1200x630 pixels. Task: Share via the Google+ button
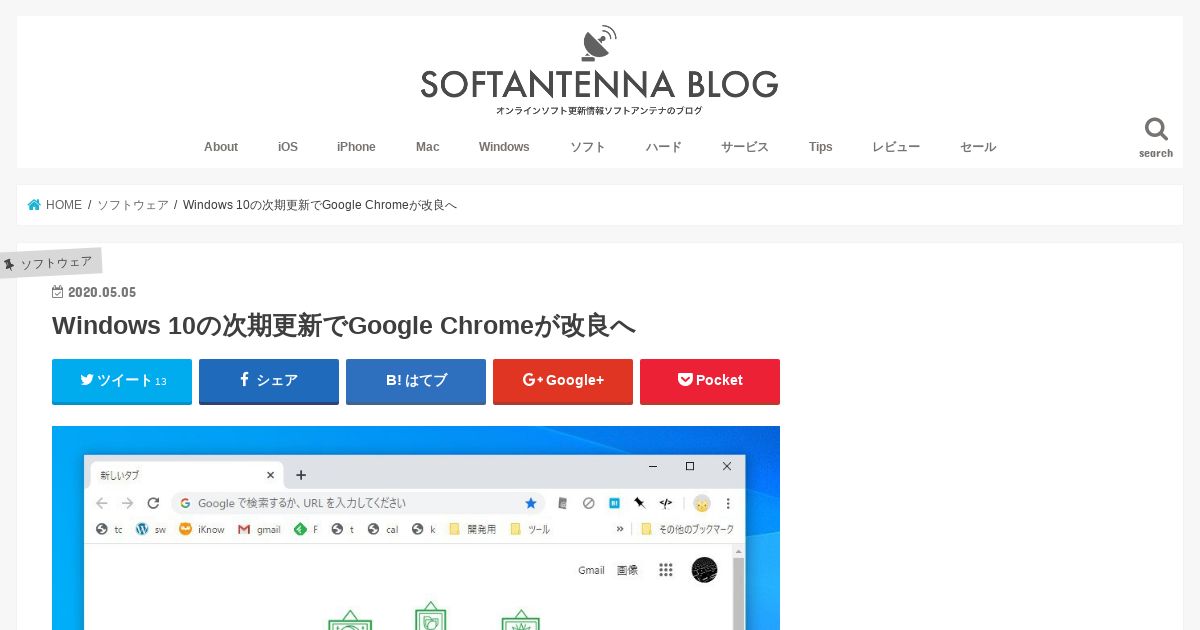tap(563, 381)
